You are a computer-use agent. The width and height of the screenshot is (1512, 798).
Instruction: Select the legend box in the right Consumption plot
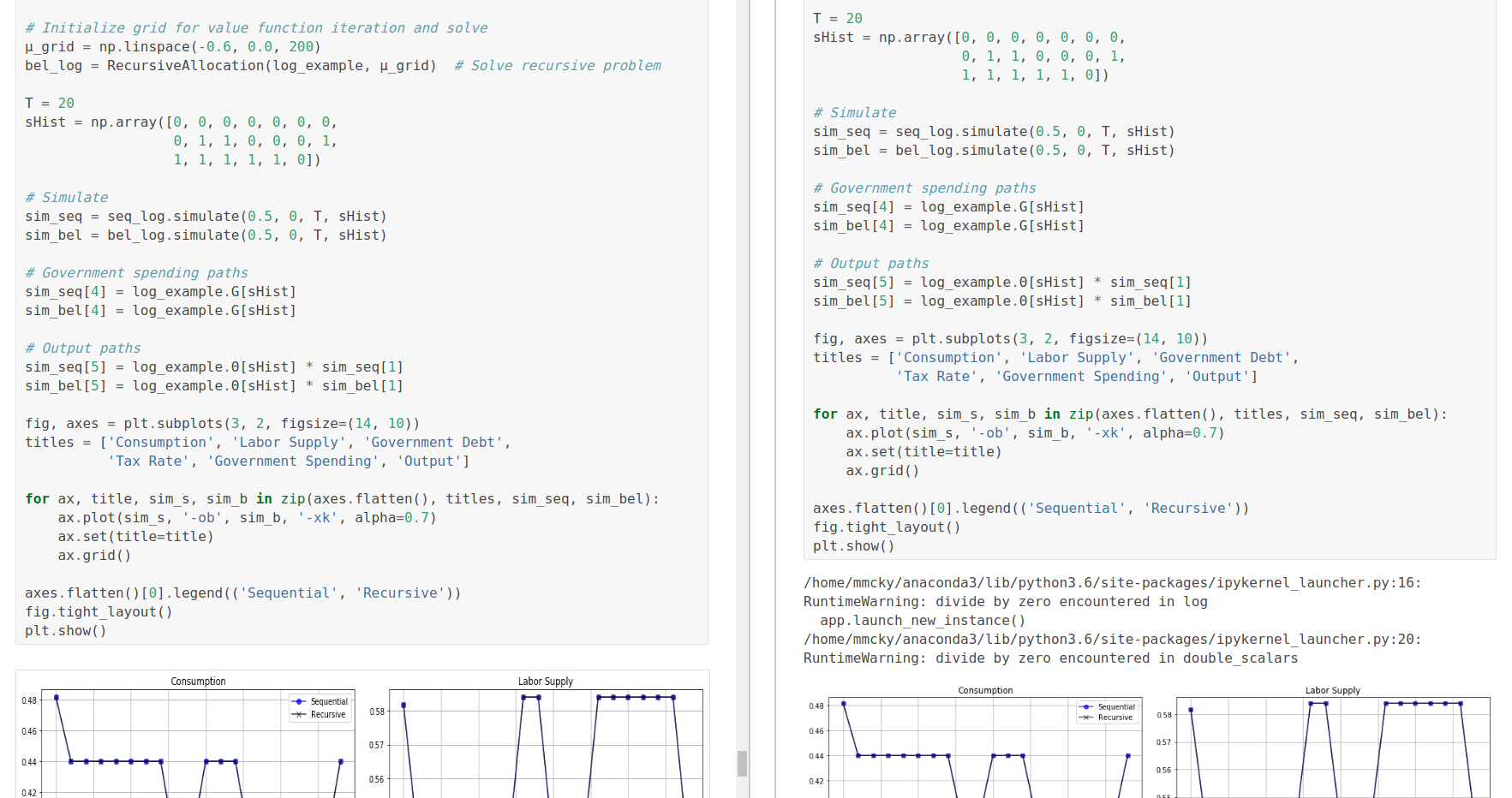[x=1107, y=710]
